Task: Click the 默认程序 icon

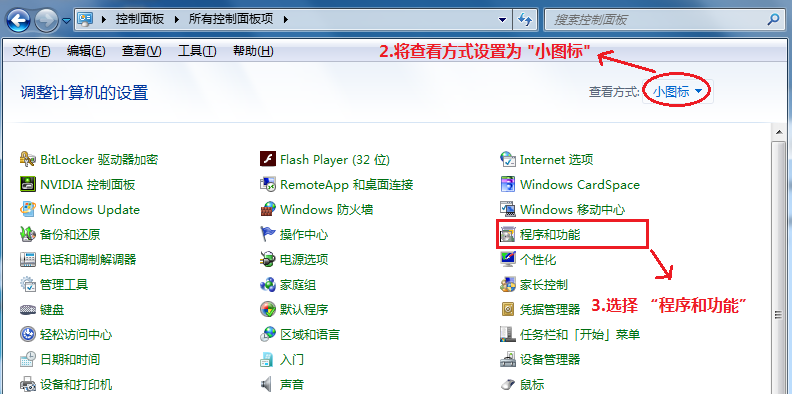Action: tap(268, 309)
